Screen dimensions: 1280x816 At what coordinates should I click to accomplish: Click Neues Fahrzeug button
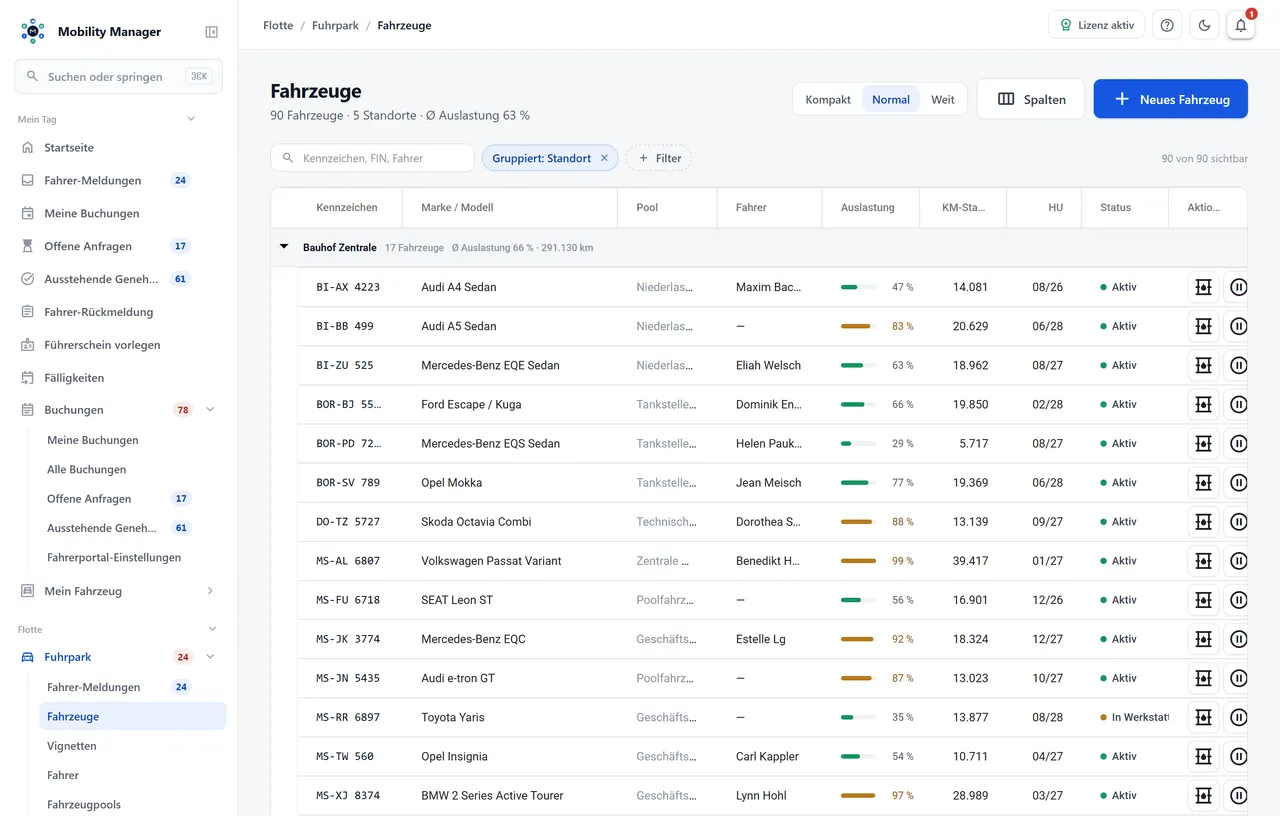click(x=1170, y=99)
